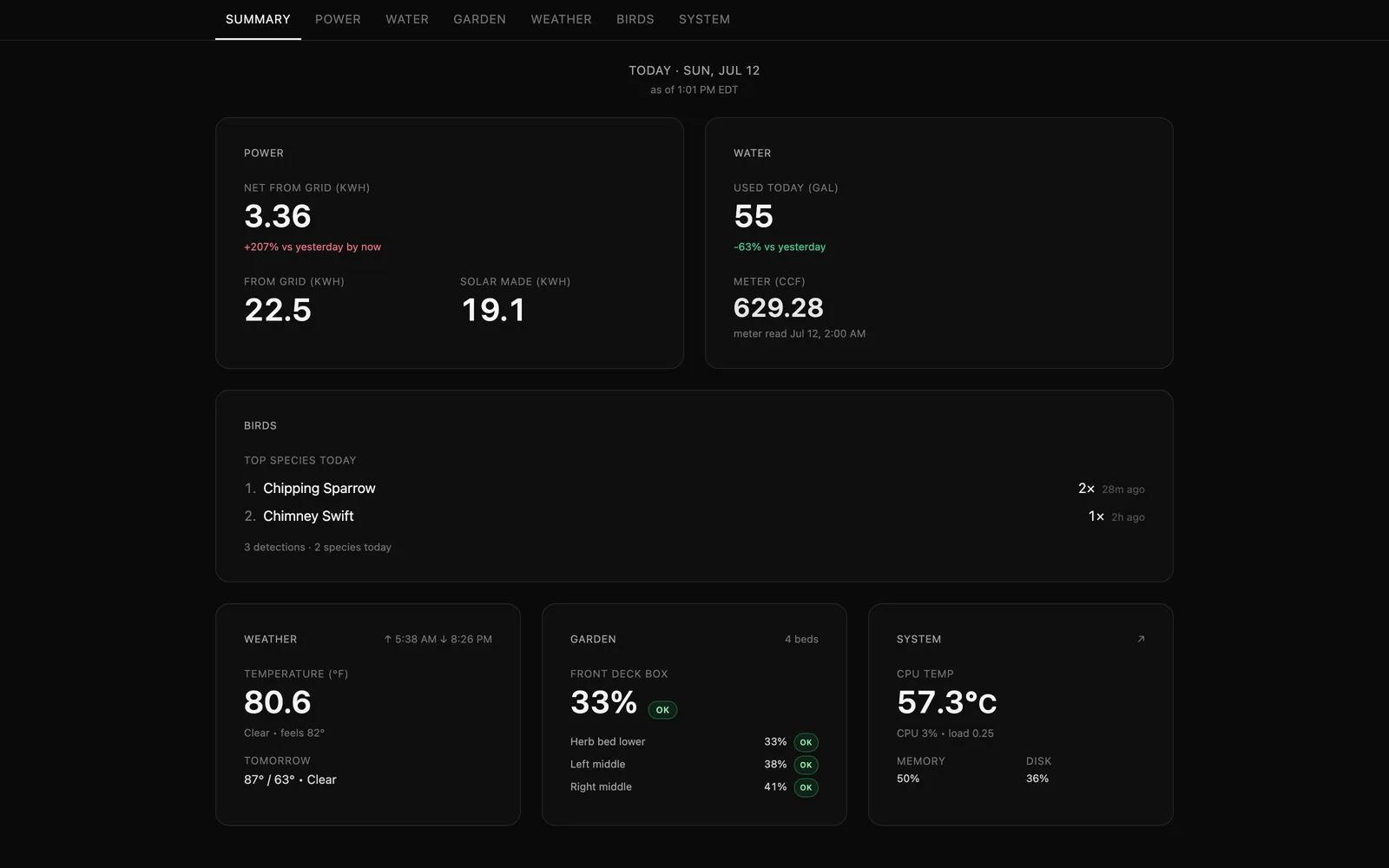Go to the Birds tab
The height and width of the screenshot is (868, 1389).
pyautogui.click(x=635, y=19)
